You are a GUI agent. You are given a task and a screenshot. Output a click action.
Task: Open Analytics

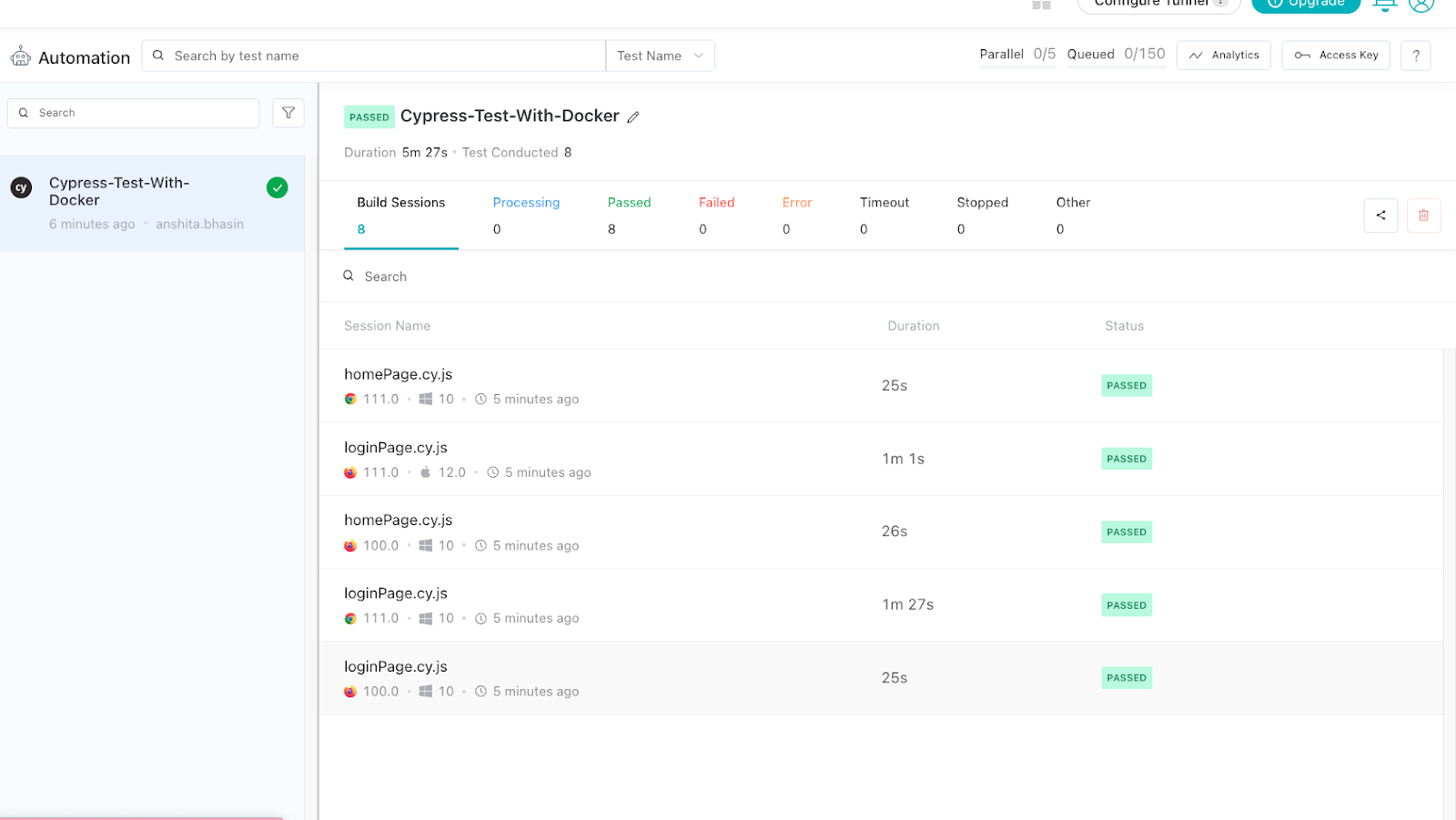click(x=1223, y=55)
